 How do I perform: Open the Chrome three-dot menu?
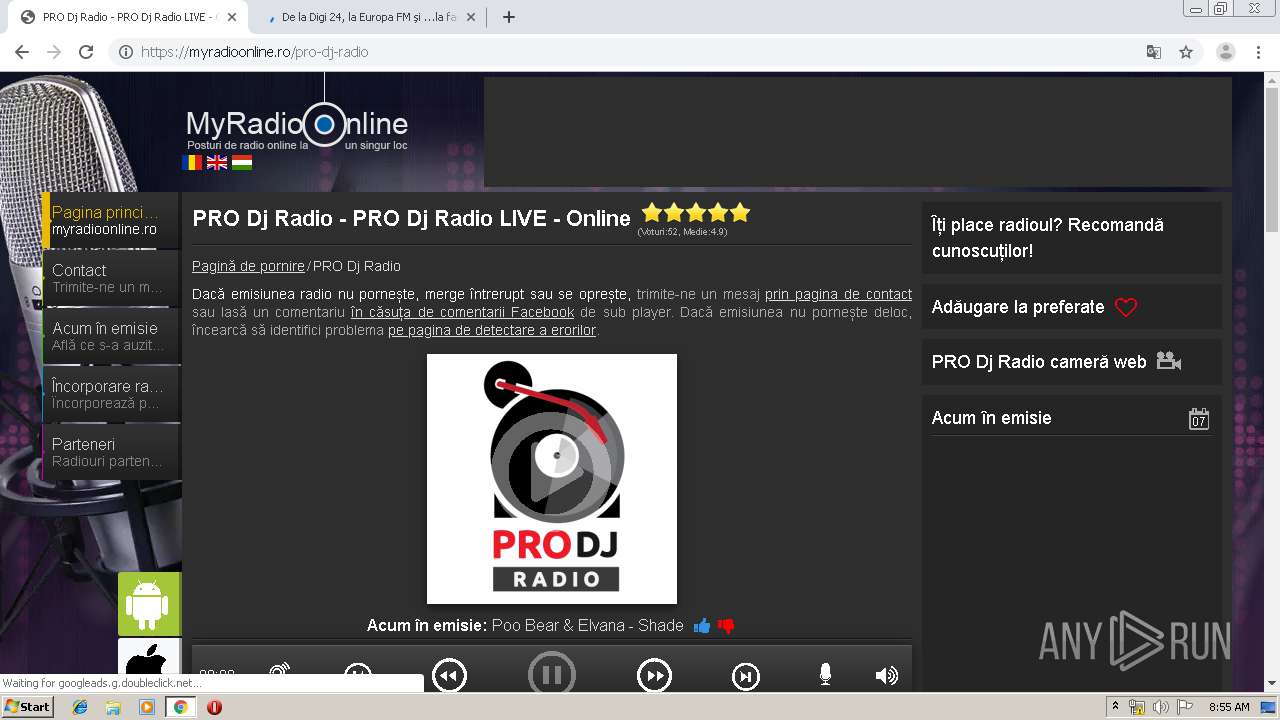1259,52
